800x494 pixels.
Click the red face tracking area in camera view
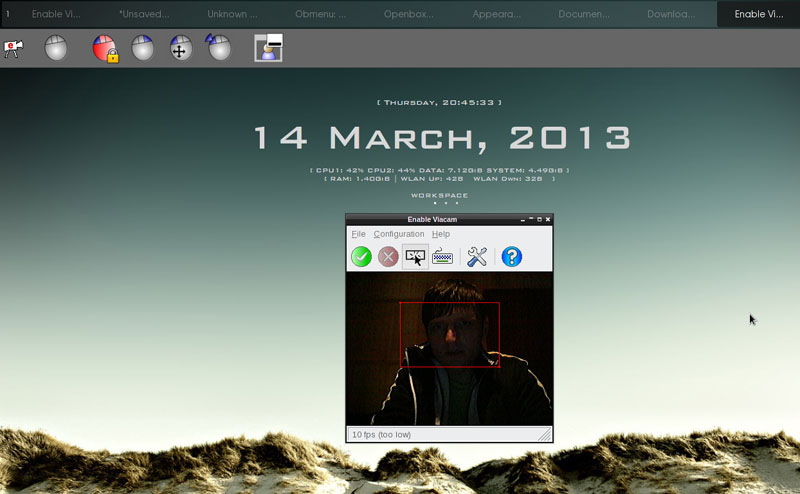(x=449, y=334)
